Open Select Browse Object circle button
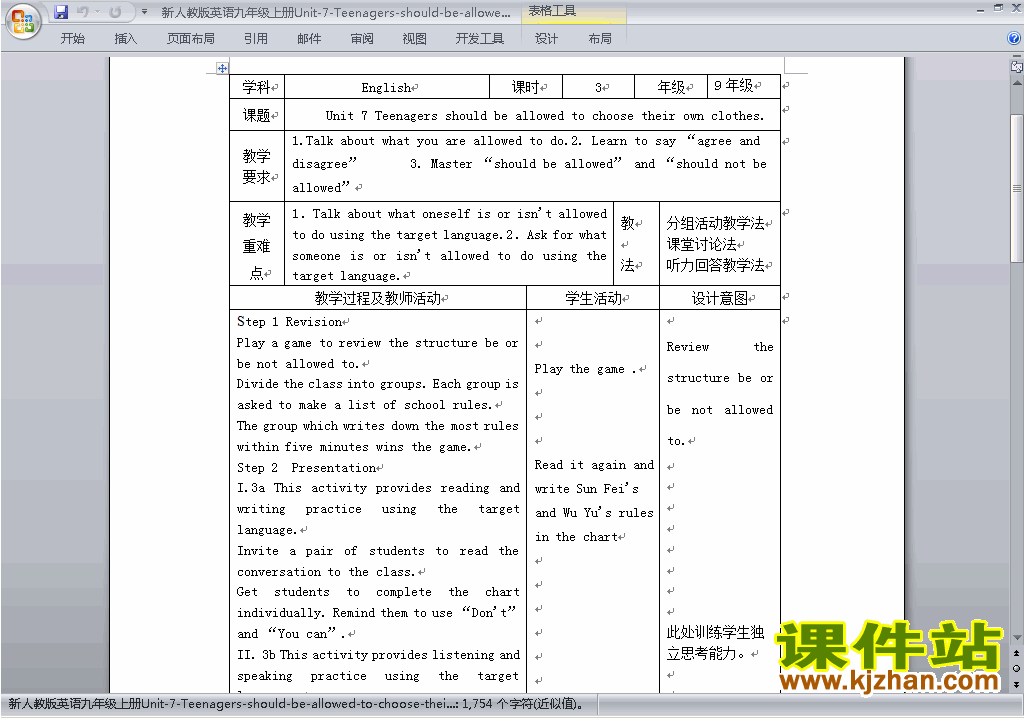Screen dimensions: 1024x718 coord(1016,668)
